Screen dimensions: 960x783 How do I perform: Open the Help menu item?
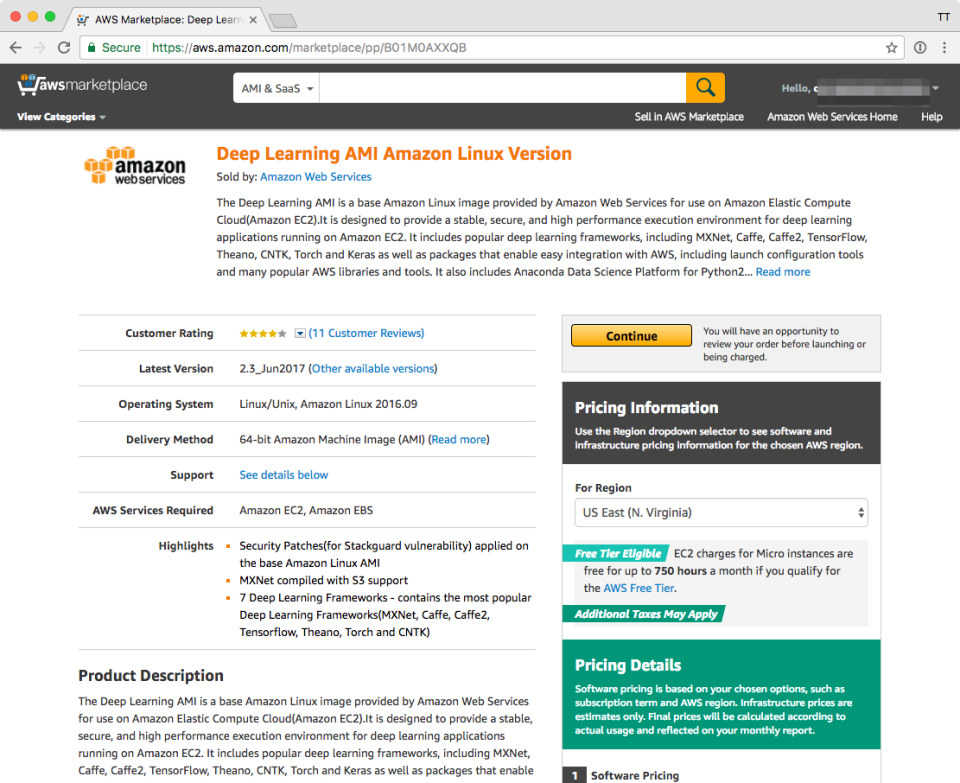click(x=931, y=117)
